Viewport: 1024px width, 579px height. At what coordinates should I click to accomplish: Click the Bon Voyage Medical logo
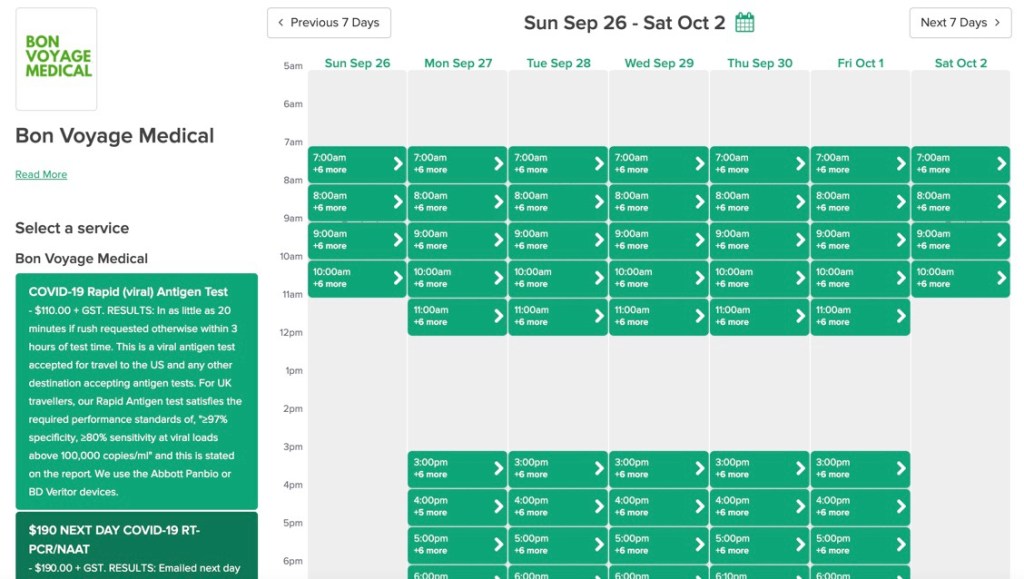(57, 59)
